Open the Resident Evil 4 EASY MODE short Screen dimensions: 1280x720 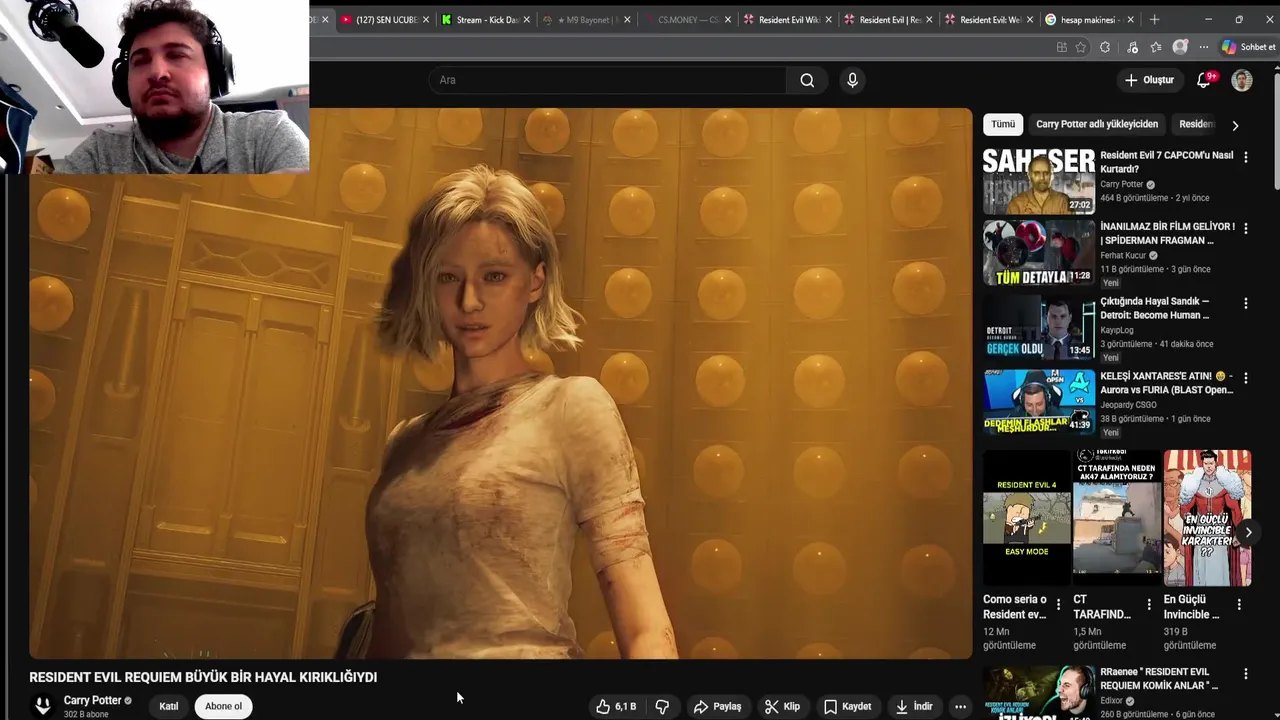[1027, 518]
